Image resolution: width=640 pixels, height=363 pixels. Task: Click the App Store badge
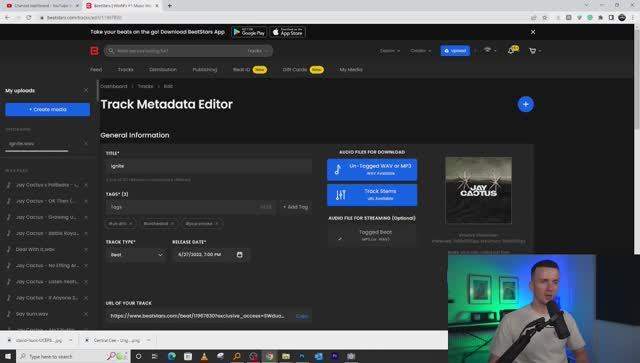pyautogui.click(x=287, y=32)
